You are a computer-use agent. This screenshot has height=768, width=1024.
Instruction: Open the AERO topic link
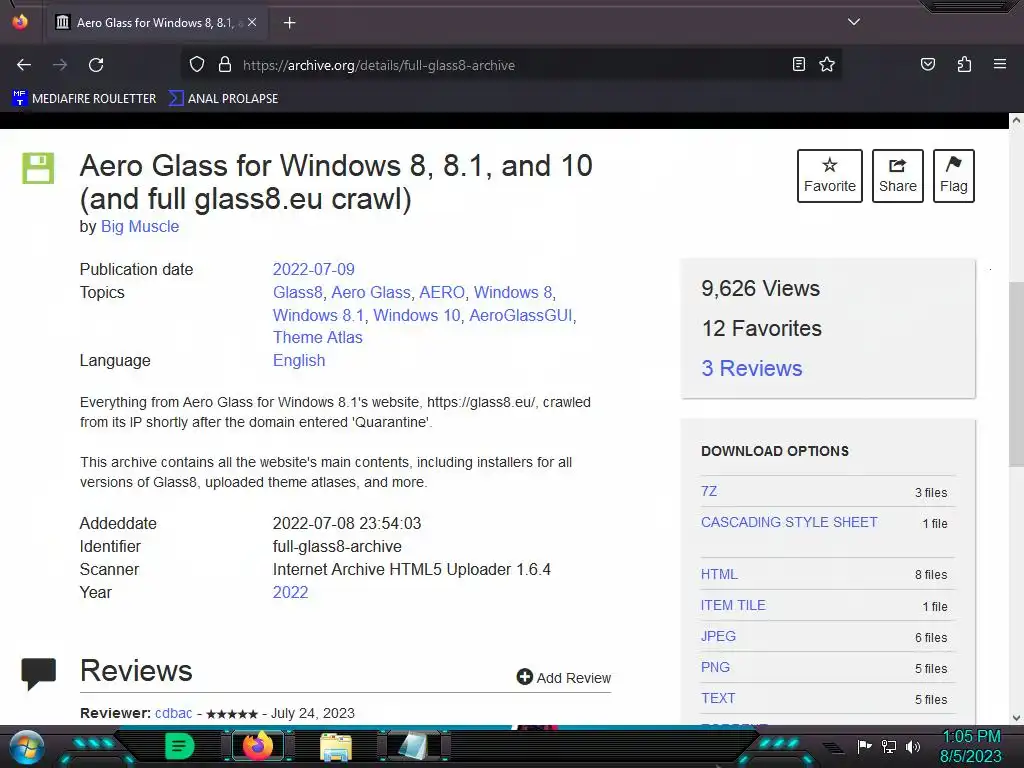point(442,293)
